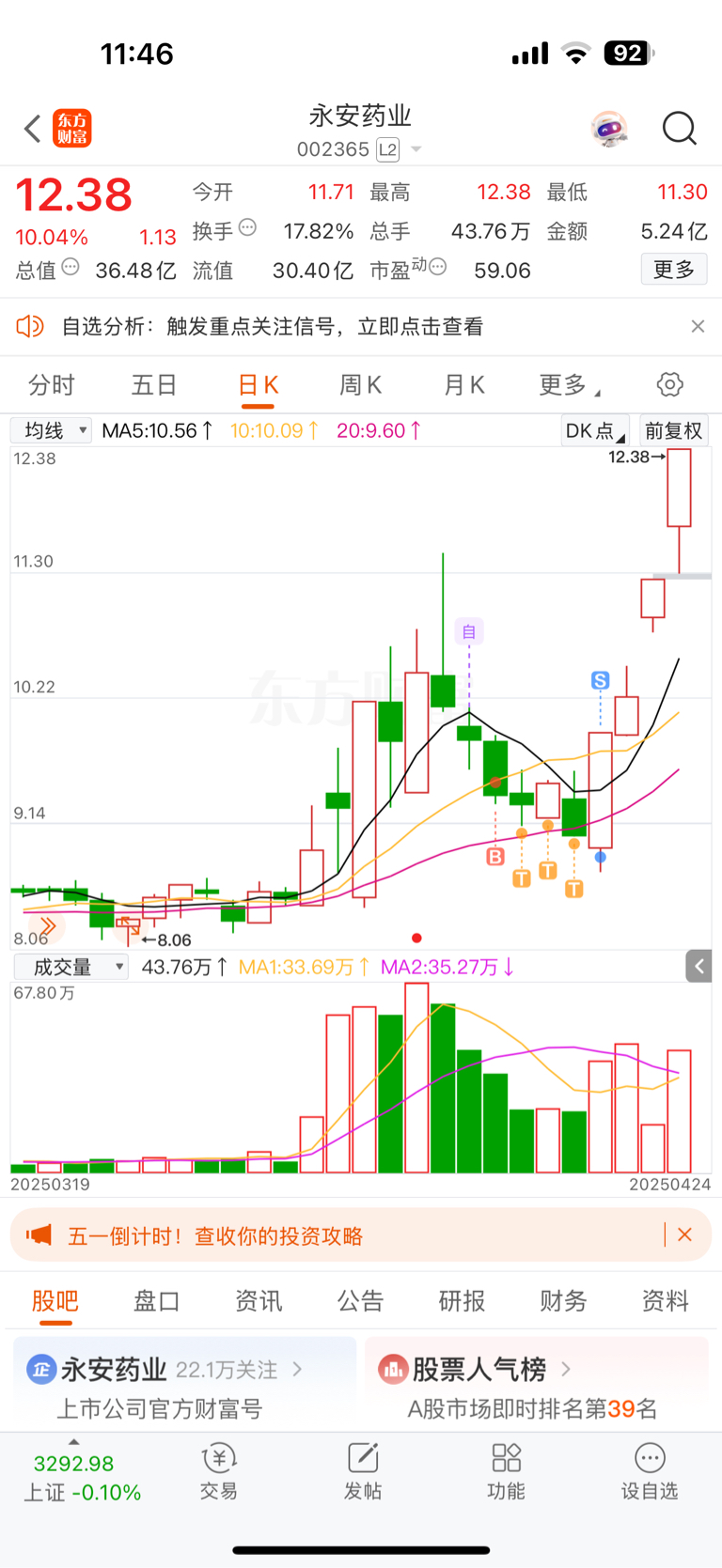Image resolution: width=722 pixels, height=1568 pixels.
Task: Select the 日K chart tab
Action: tap(258, 385)
